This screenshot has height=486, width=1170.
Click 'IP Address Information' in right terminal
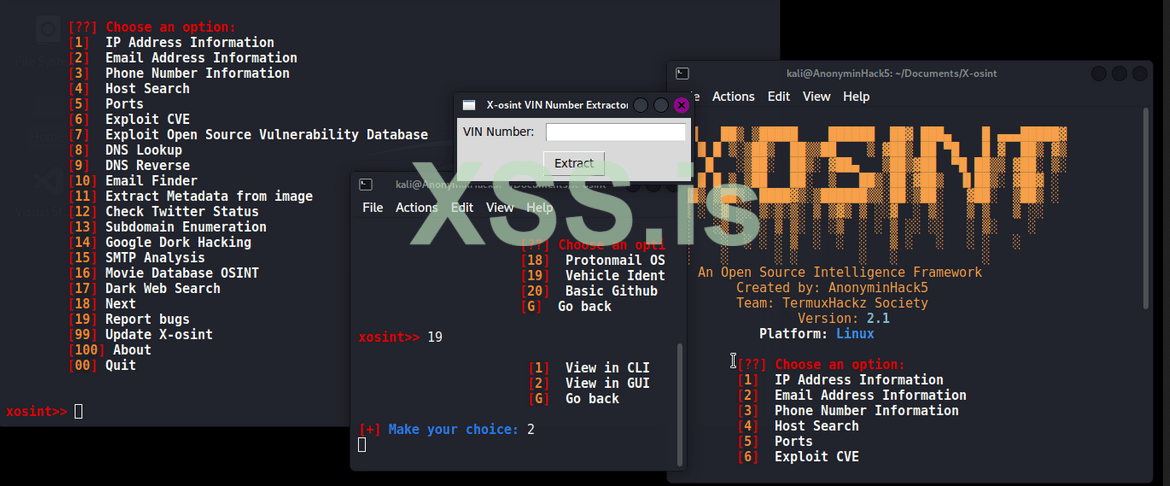[859, 380]
